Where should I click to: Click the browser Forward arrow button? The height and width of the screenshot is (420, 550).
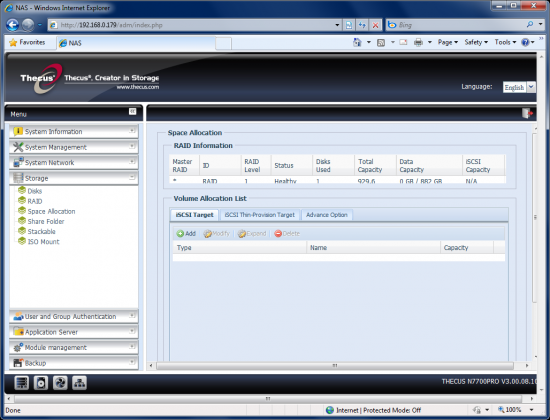pyautogui.click(x=28, y=25)
